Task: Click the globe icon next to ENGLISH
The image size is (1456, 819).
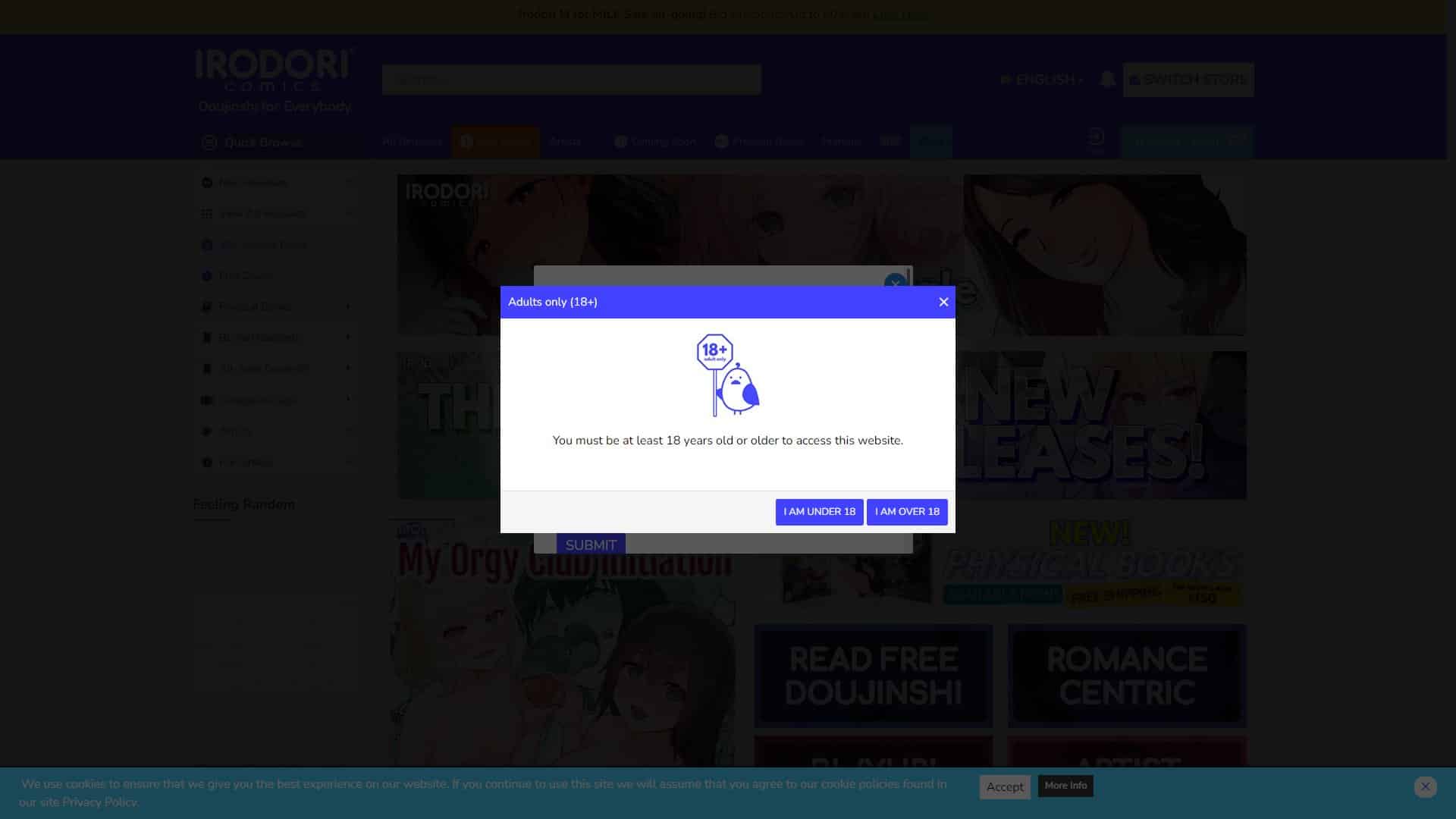Action: point(1006,79)
